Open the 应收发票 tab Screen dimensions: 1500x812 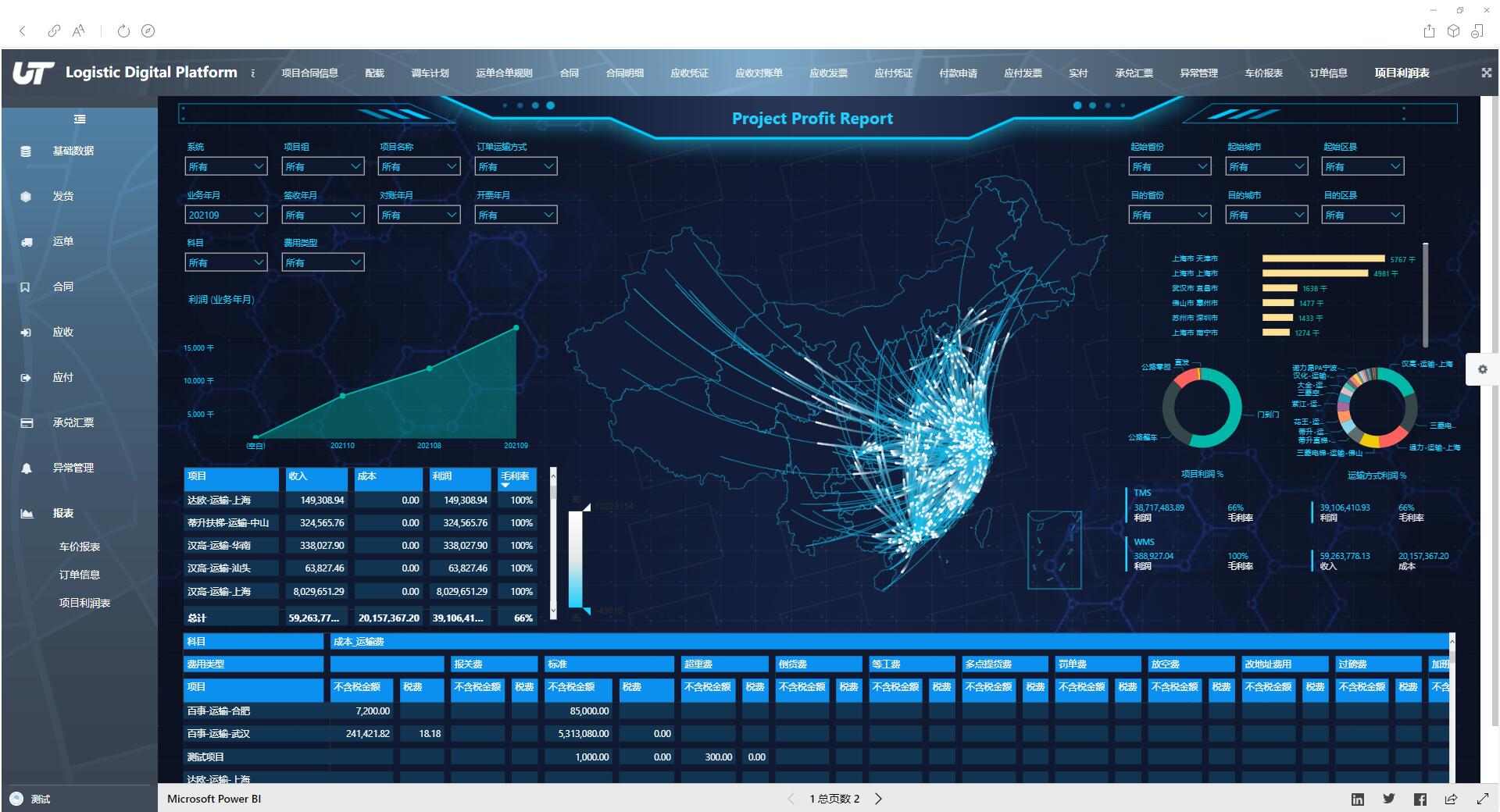(x=828, y=73)
